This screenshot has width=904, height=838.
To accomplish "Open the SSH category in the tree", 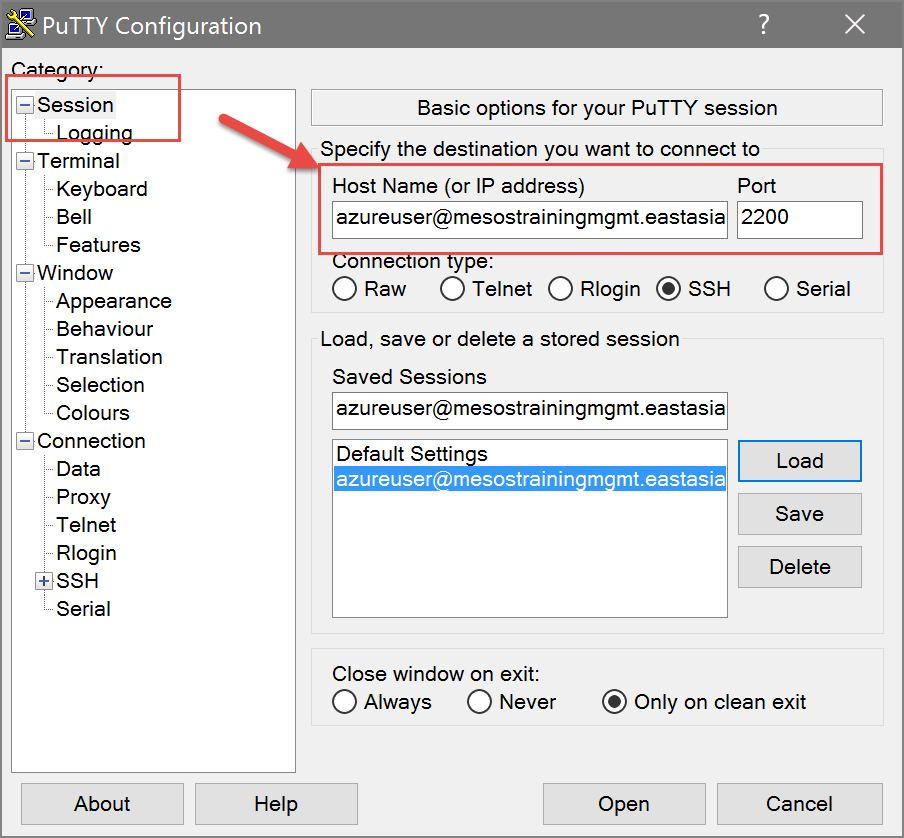I will point(77,581).
